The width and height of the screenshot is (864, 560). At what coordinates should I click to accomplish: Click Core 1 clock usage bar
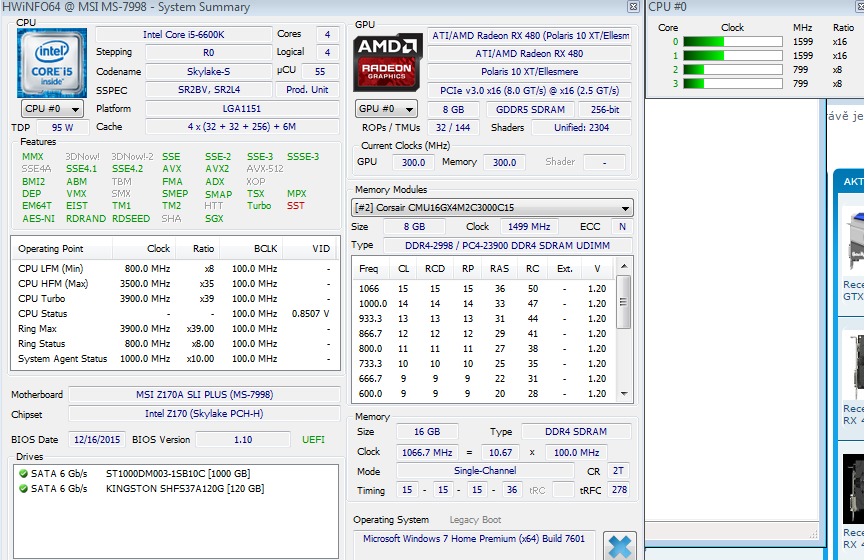(733, 56)
